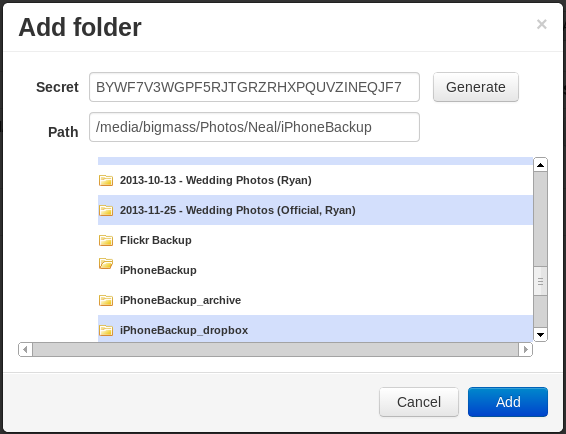Generate a new secret key

tap(476, 87)
